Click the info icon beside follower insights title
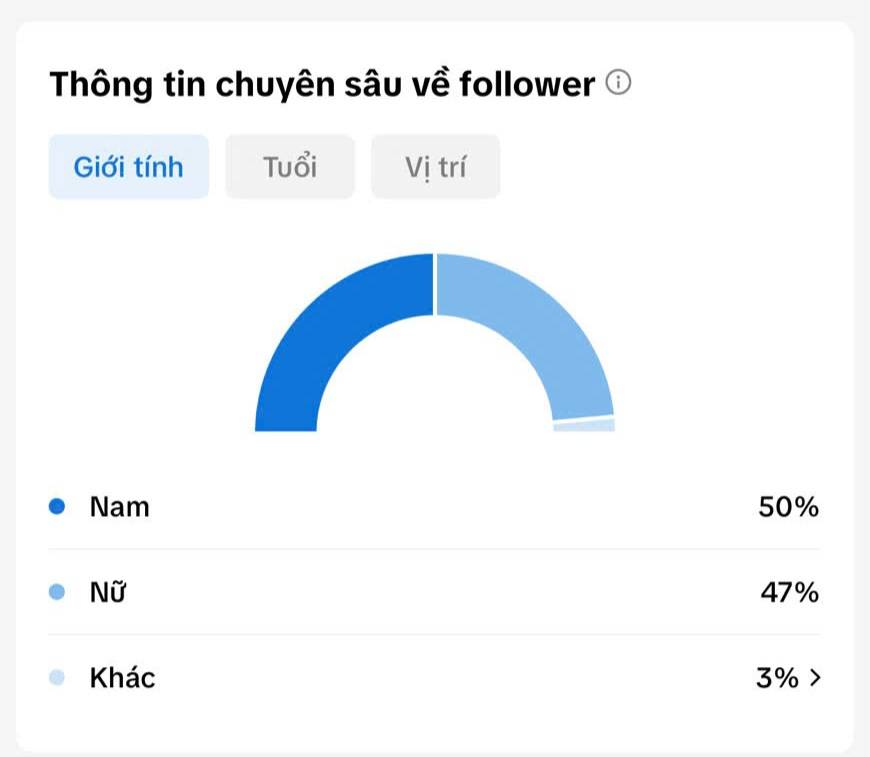 618,82
